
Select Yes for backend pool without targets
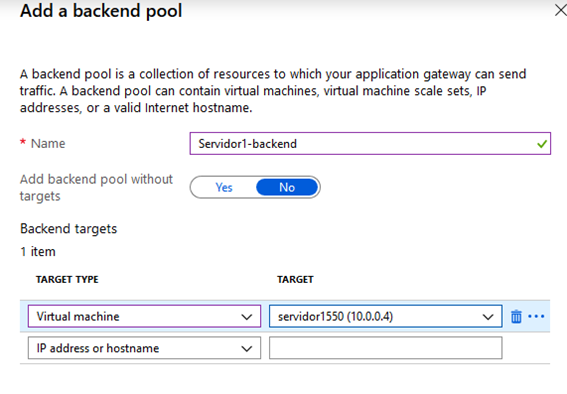[x=224, y=187]
